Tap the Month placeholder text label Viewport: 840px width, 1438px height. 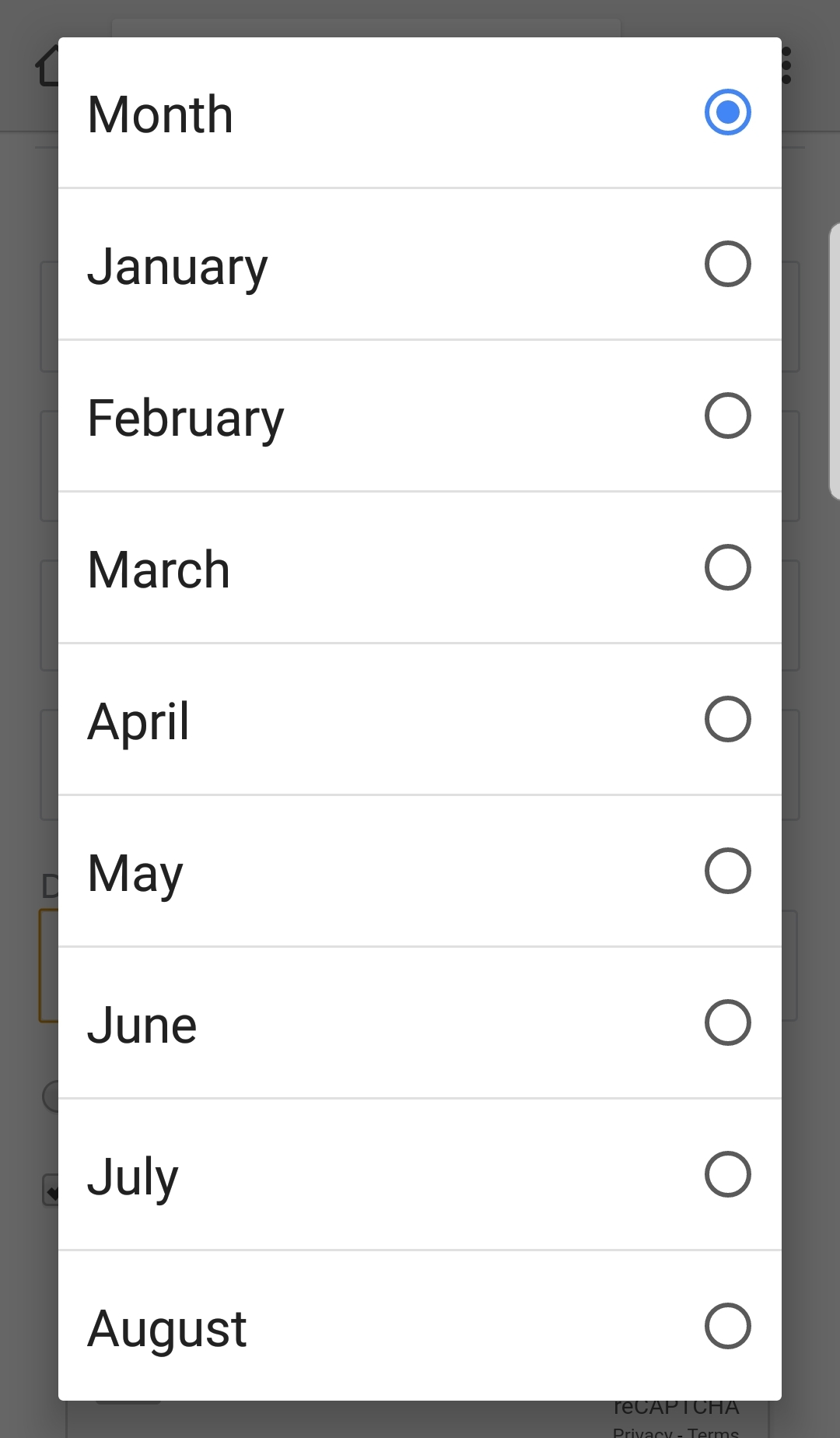pos(160,114)
